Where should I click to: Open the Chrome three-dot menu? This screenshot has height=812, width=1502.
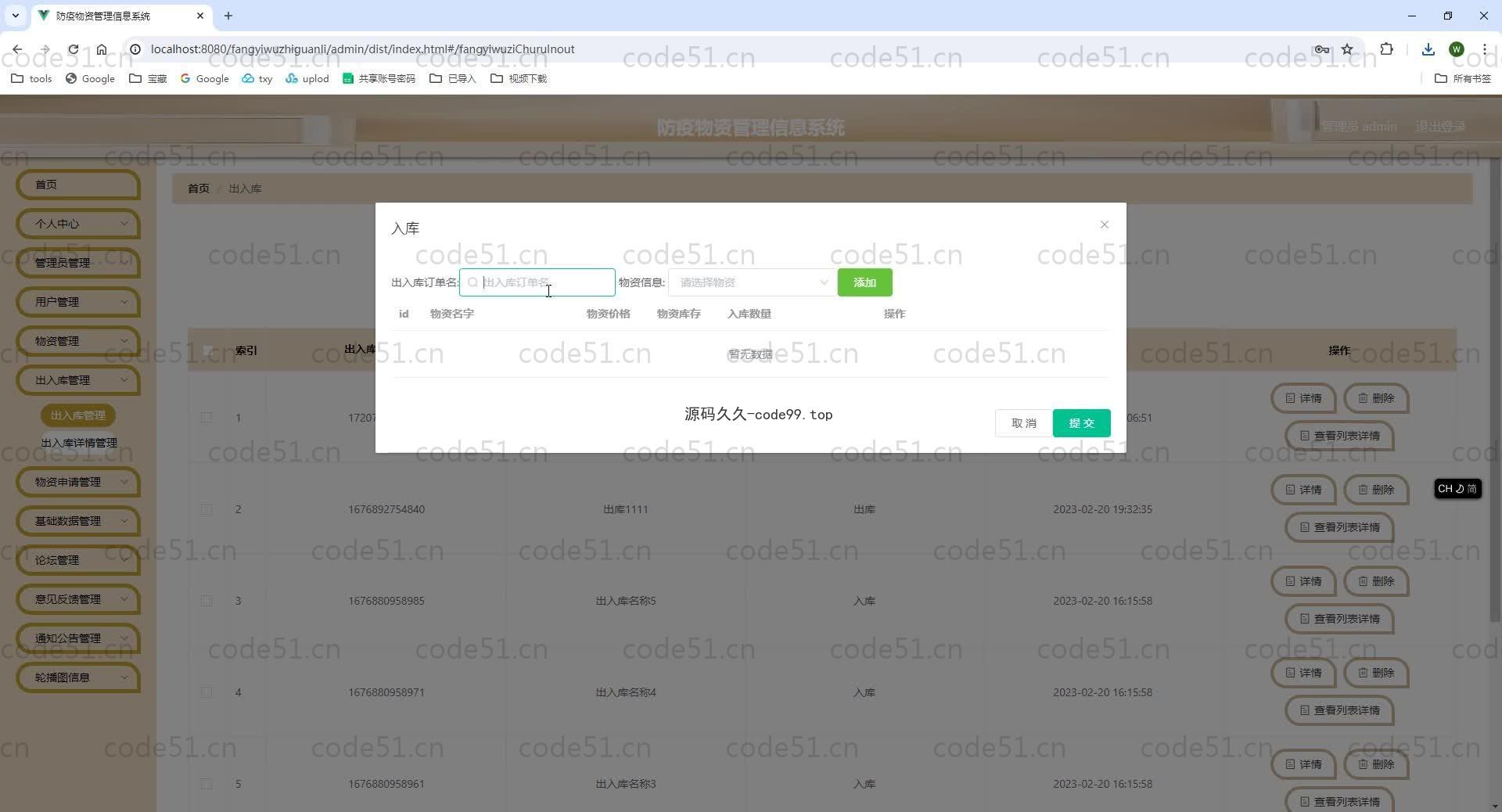point(1484,49)
